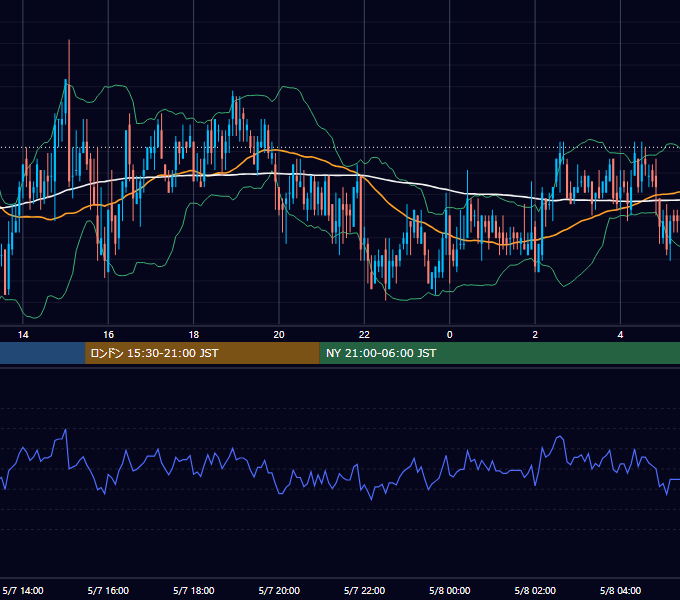Click the 5/8 02:00 time label
This screenshot has width=680, height=600.
click(535, 591)
